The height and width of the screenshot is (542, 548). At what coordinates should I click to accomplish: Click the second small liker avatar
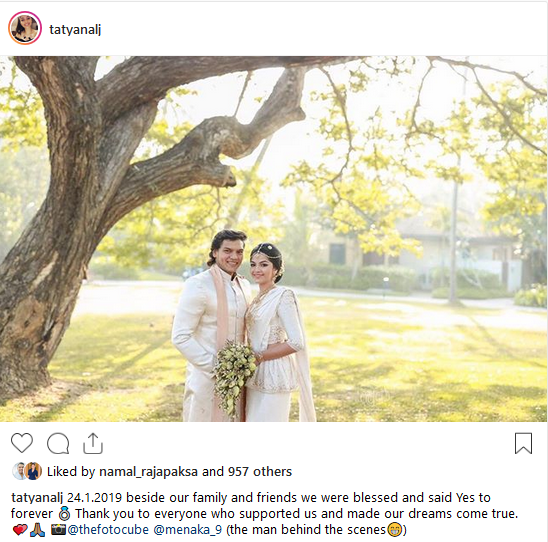[34, 471]
